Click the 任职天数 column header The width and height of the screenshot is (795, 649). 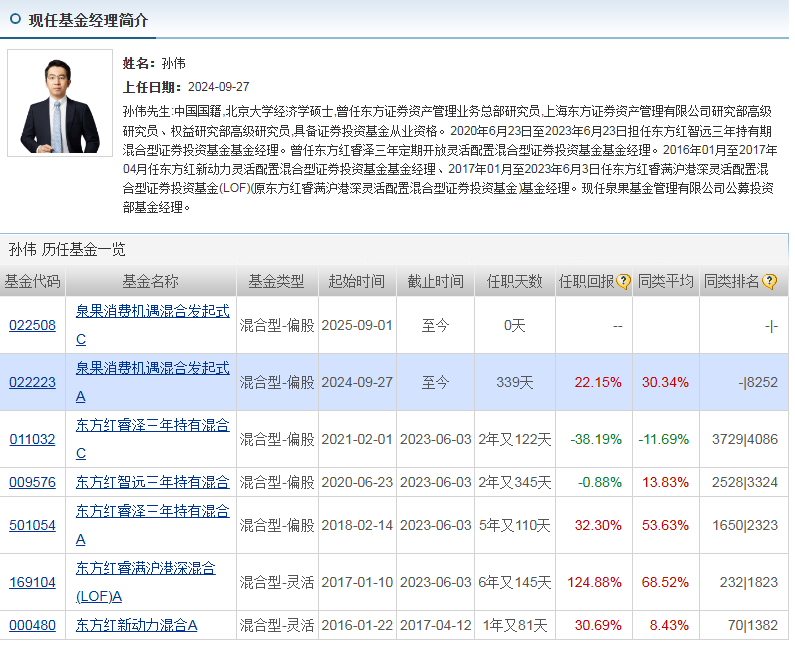515,281
